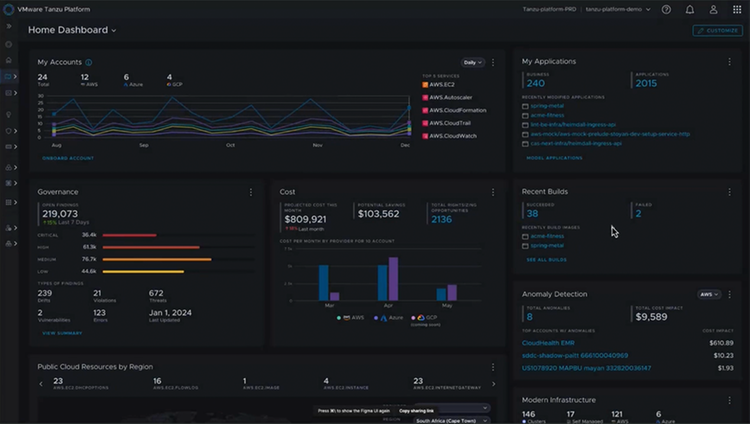Toggle Azure in the Cost chart legend
Image resolution: width=750 pixels, height=424 pixels.
click(x=388, y=318)
